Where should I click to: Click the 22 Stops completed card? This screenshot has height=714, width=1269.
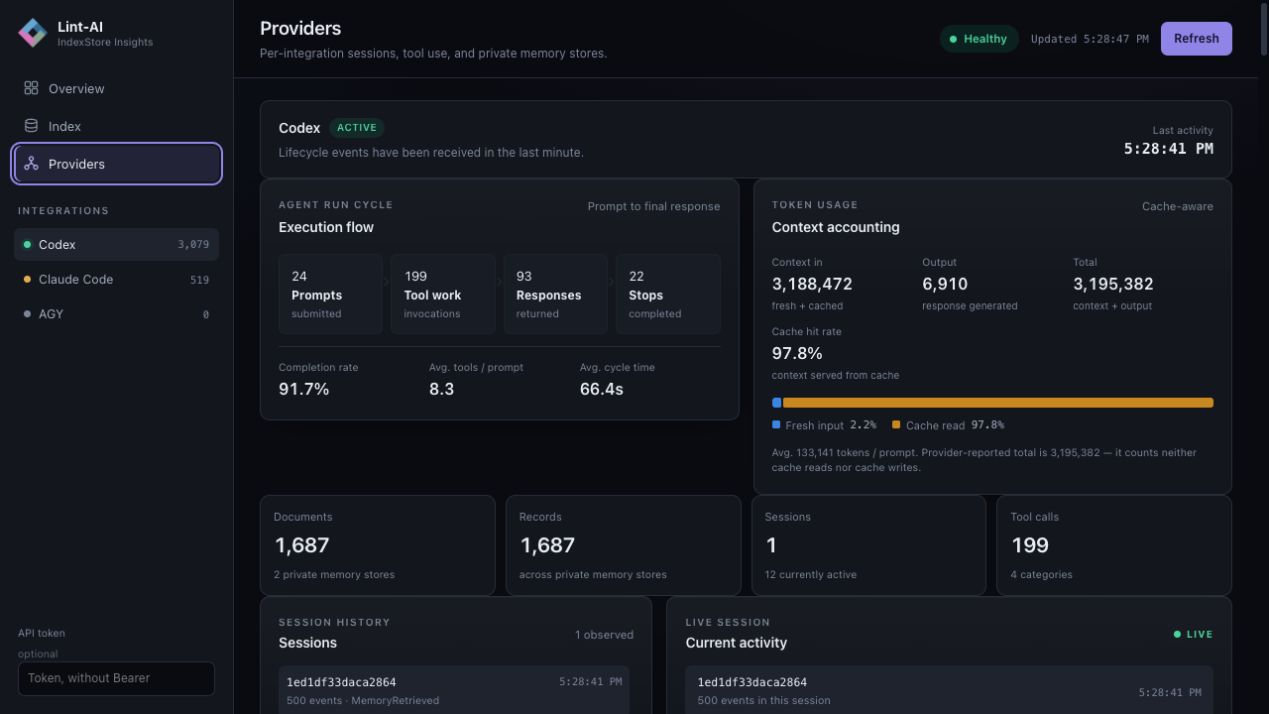(668, 294)
